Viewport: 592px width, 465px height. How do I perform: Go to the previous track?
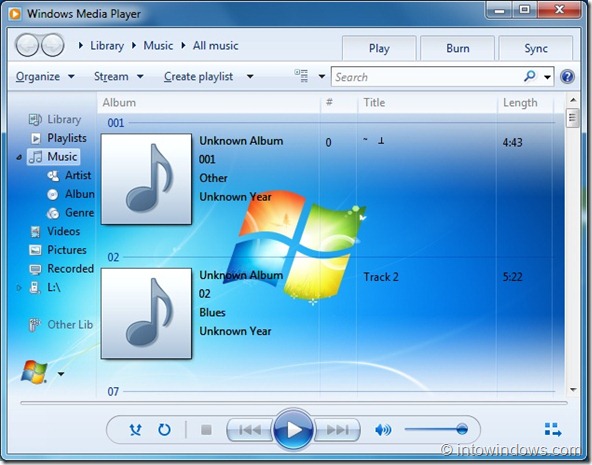[250, 430]
